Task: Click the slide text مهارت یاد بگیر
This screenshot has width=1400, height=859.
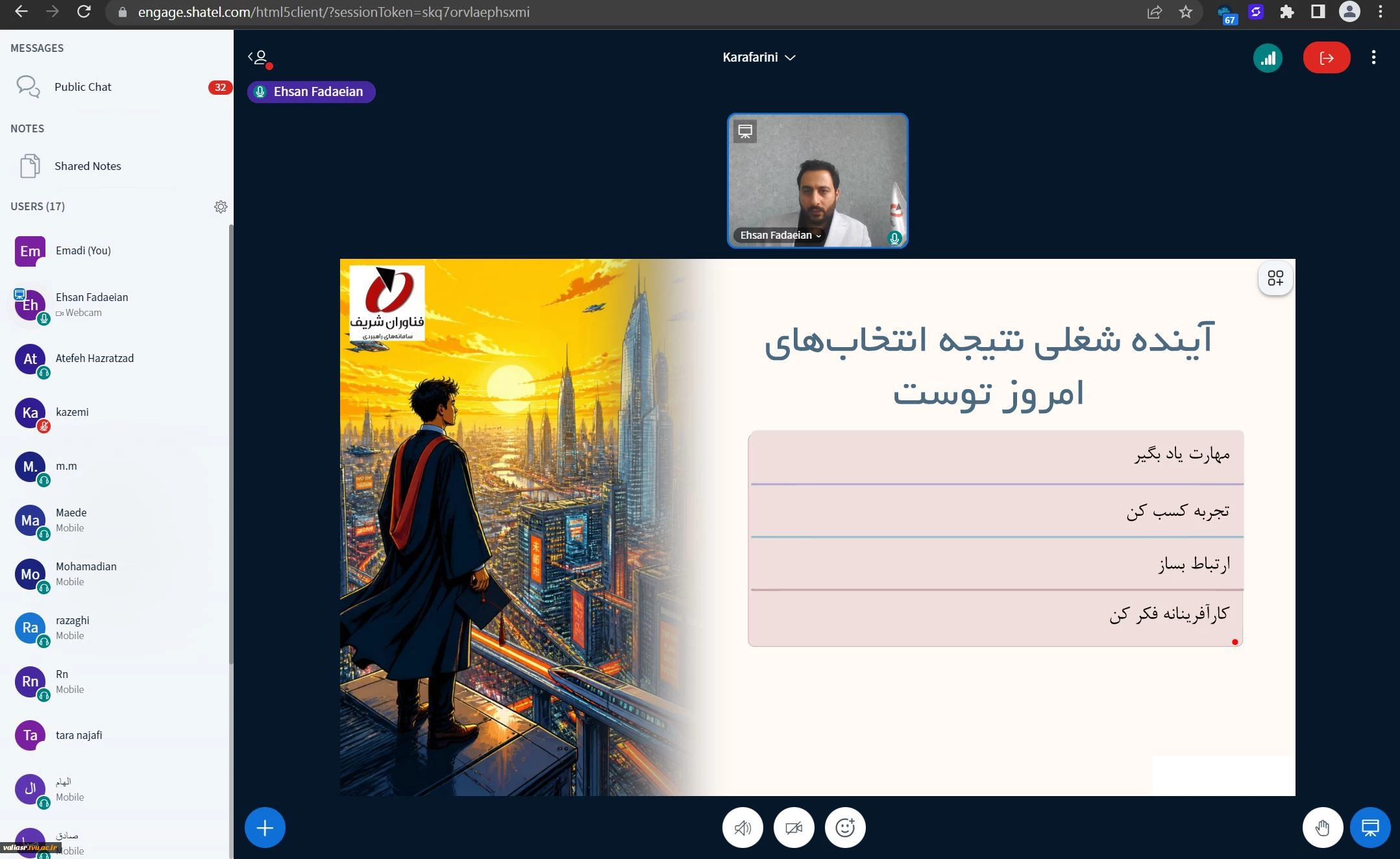Action: click(1182, 454)
